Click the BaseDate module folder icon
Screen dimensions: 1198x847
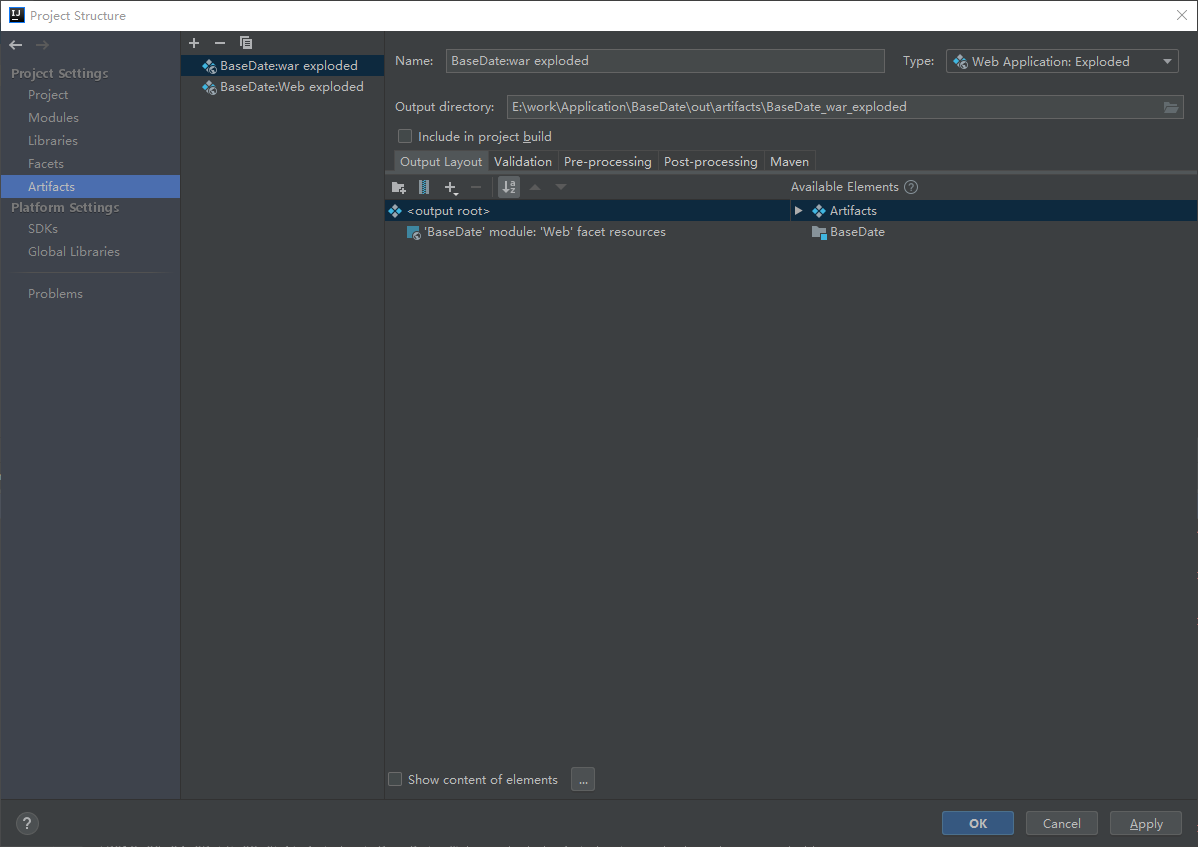(x=819, y=232)
